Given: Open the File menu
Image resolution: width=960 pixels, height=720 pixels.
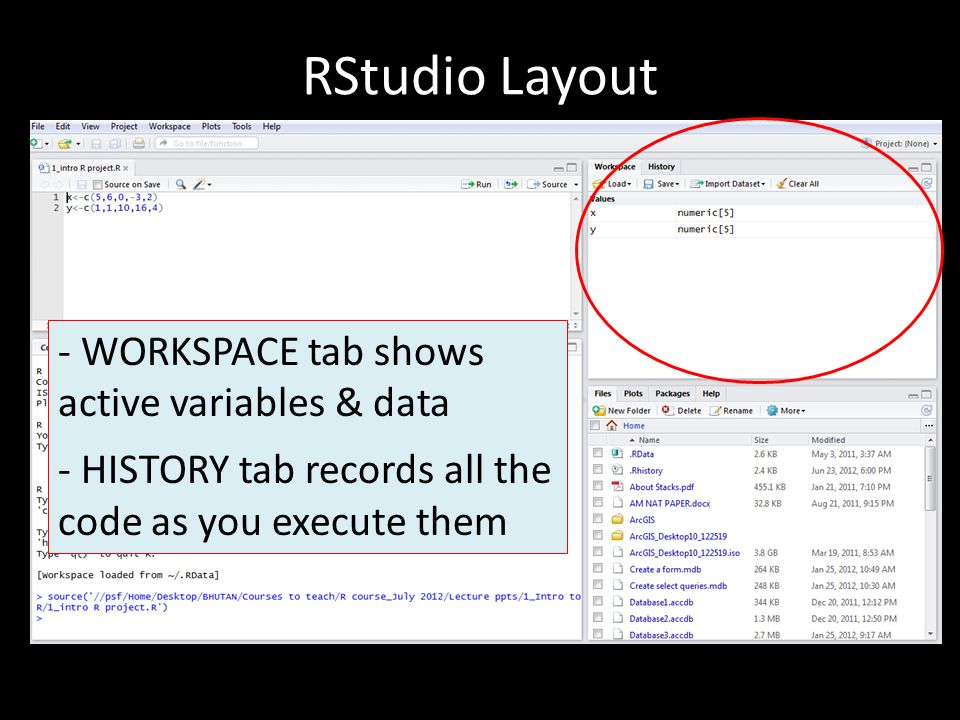Looking at the screenshot, I should tap(38, 127).
